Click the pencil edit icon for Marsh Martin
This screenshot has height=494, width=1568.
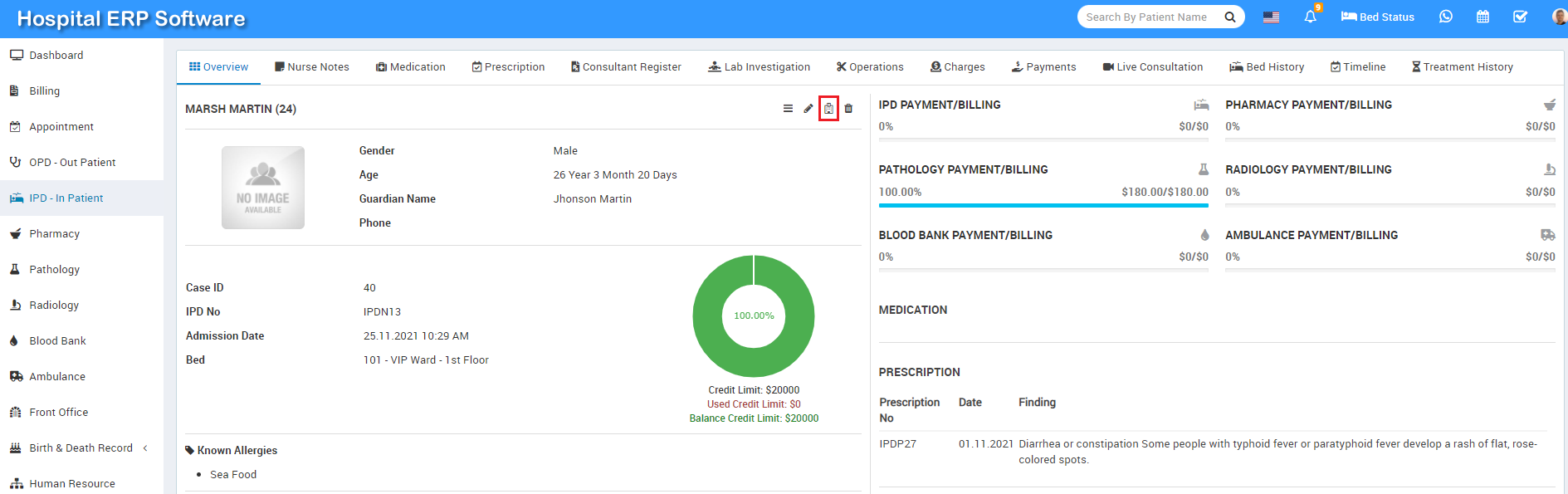tap(808, 109)
